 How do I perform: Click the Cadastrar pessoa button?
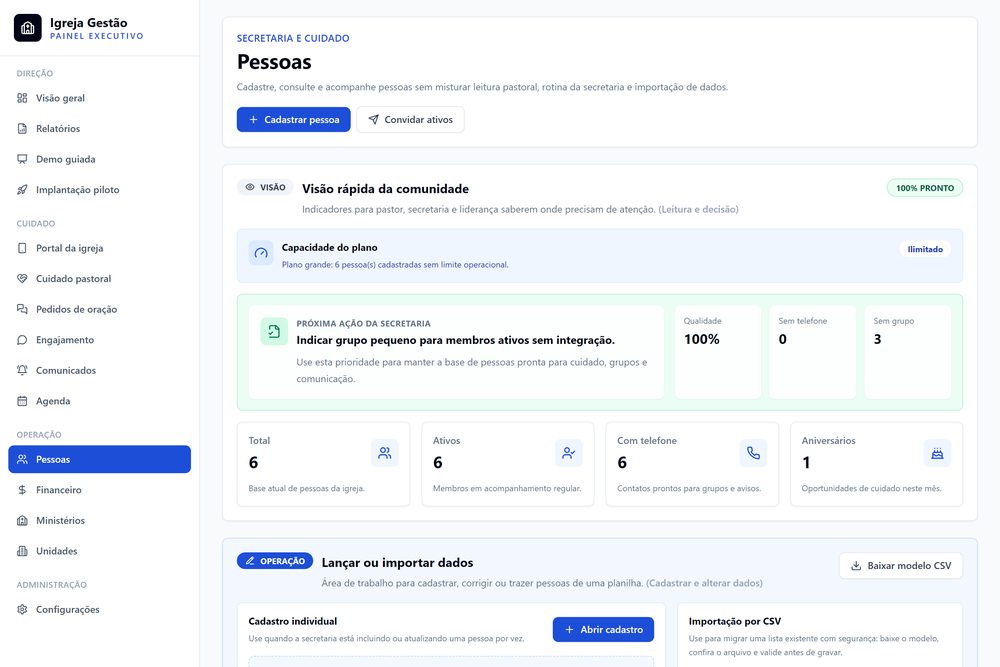tap(293, 119)
